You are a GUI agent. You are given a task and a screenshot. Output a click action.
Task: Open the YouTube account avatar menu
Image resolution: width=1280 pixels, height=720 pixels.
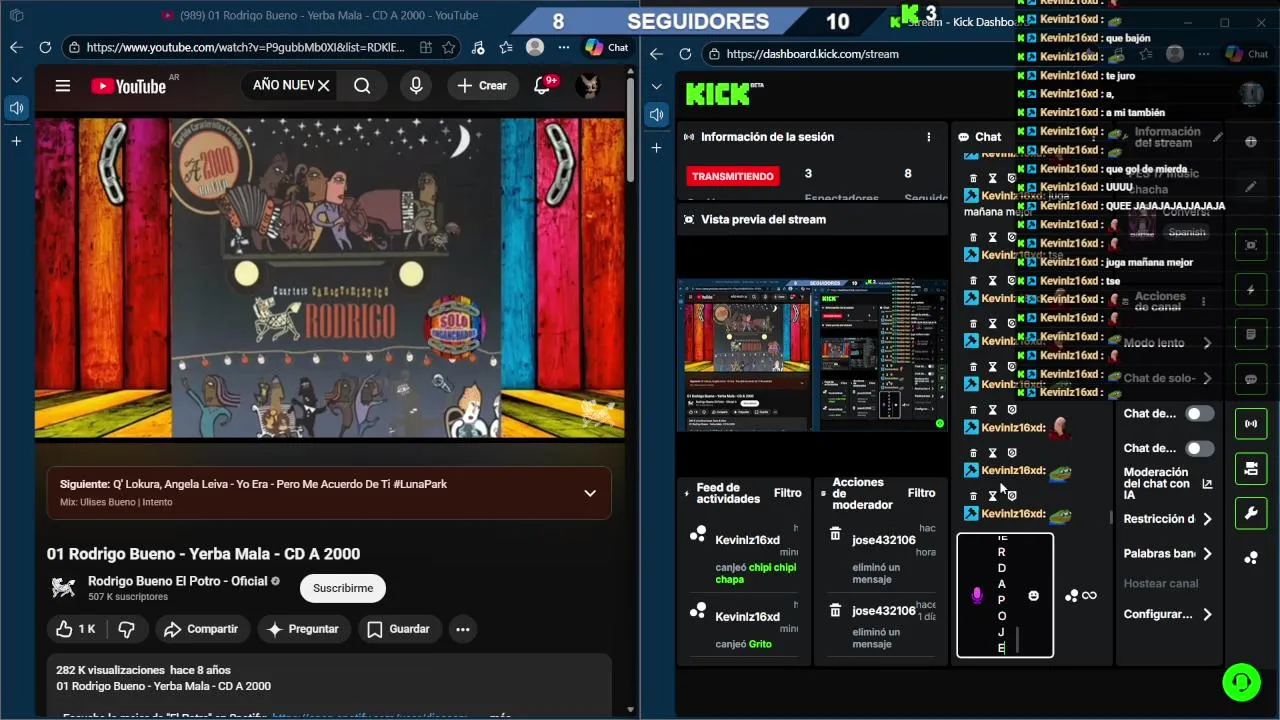589,86
